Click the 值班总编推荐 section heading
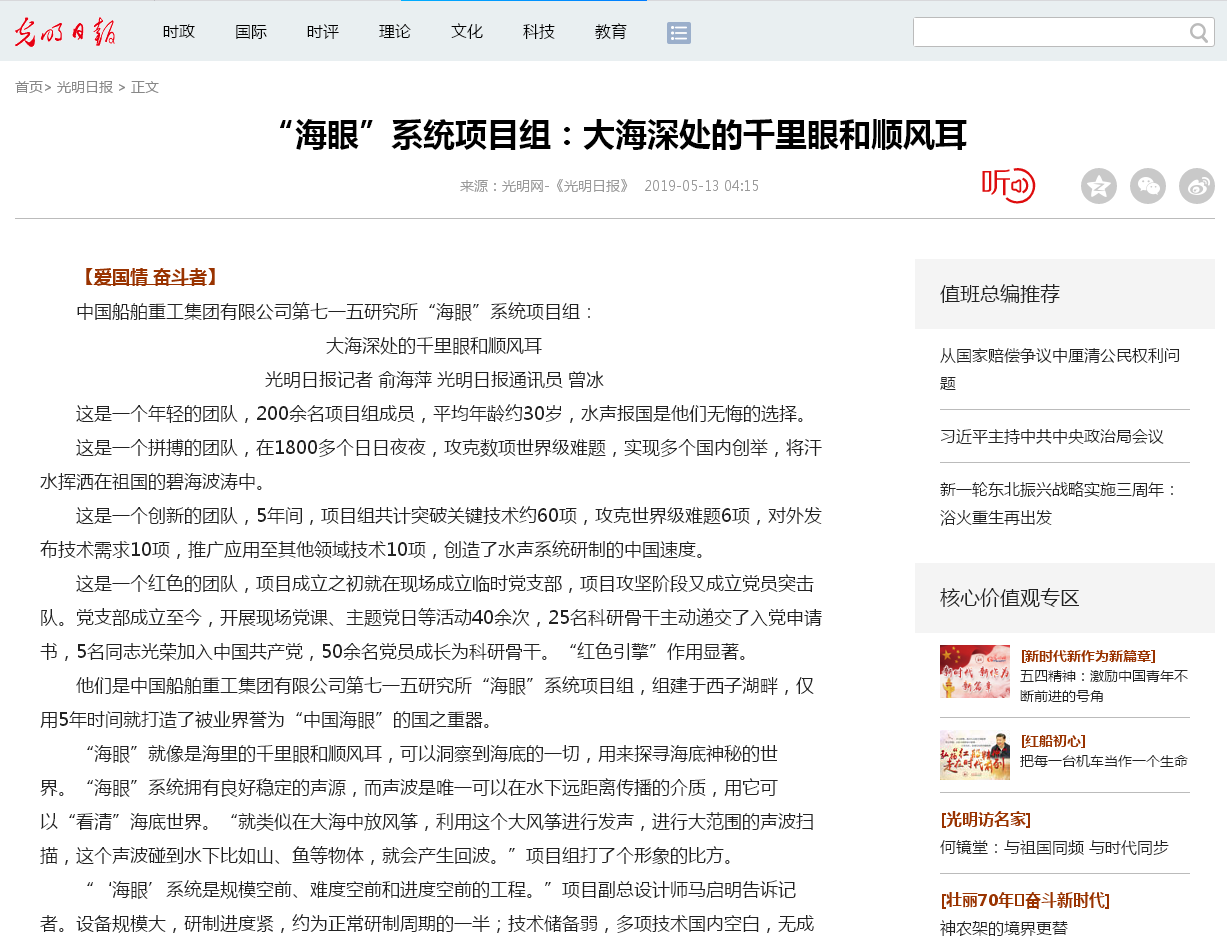 1000,293
